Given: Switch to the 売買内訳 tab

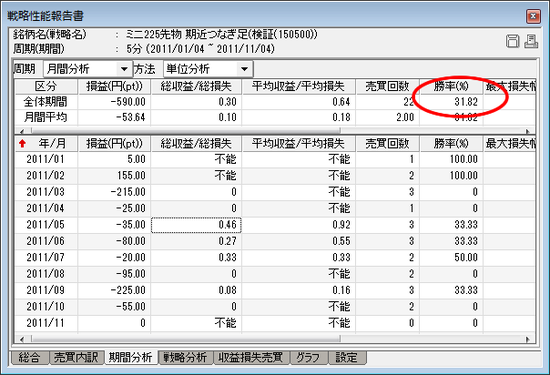Looking at the screenshot, I should 76,357.
